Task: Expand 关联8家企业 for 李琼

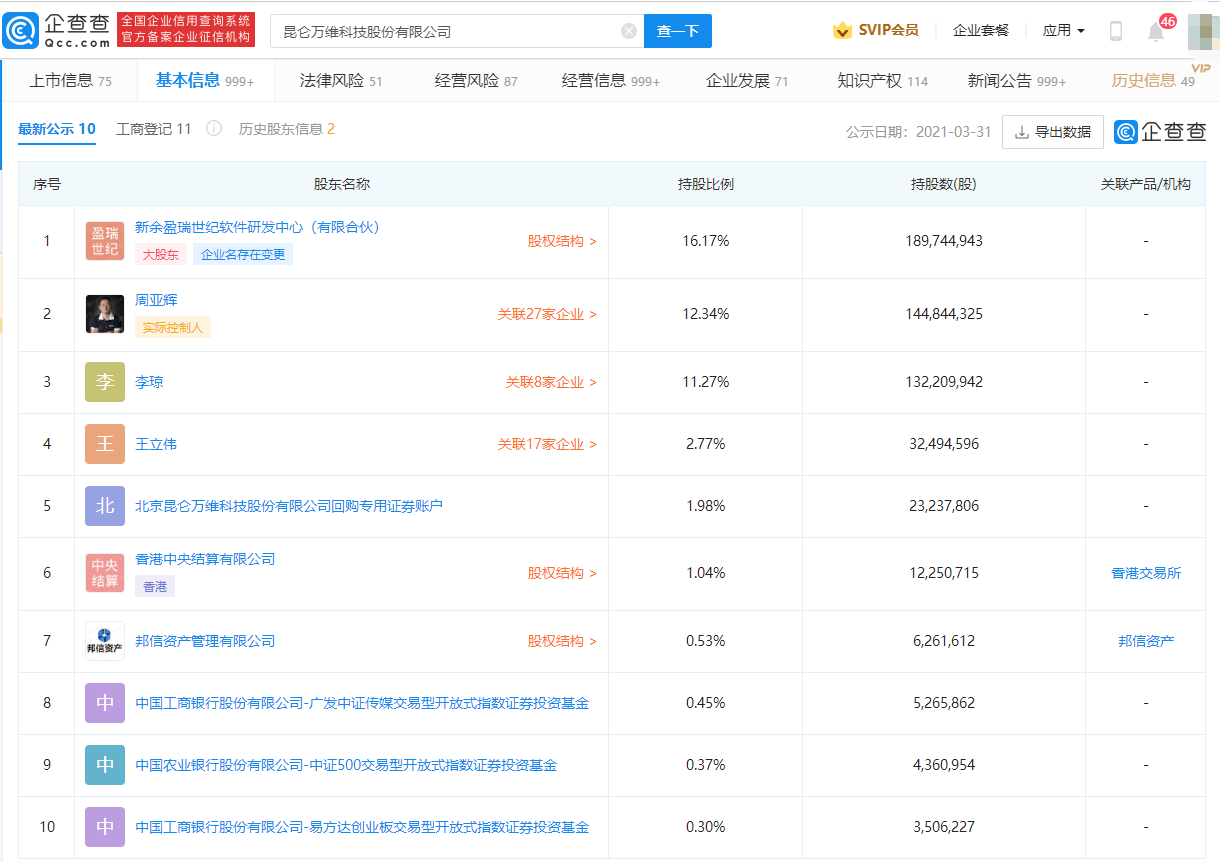Action: [x=551, y=382]
